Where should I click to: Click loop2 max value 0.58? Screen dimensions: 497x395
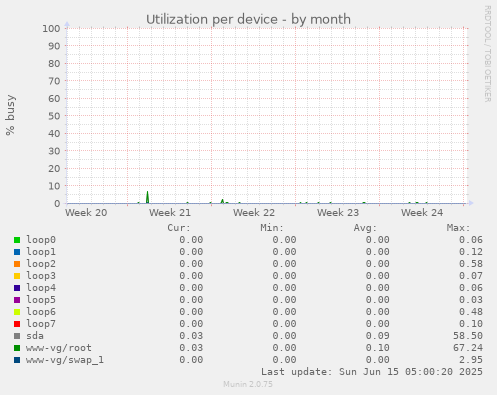click(471, 264)
